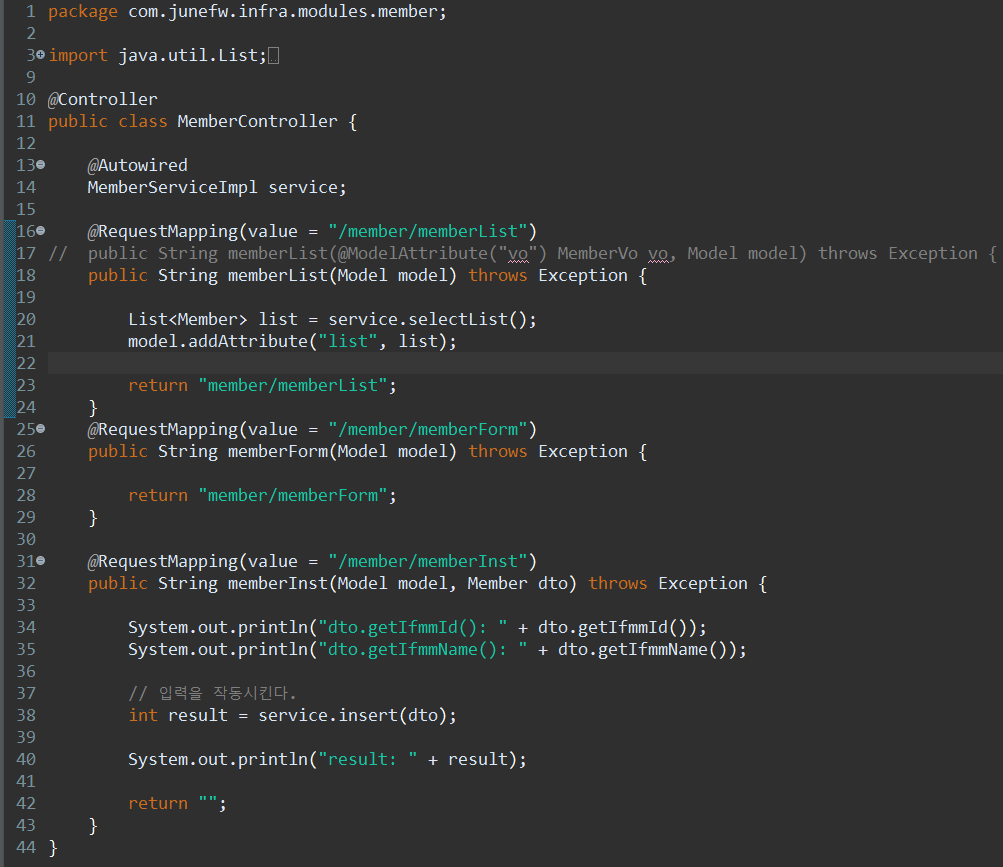1003x867 pixels.
Task: Click com.junefw.infra.modules.member package name
Action: 282,12
